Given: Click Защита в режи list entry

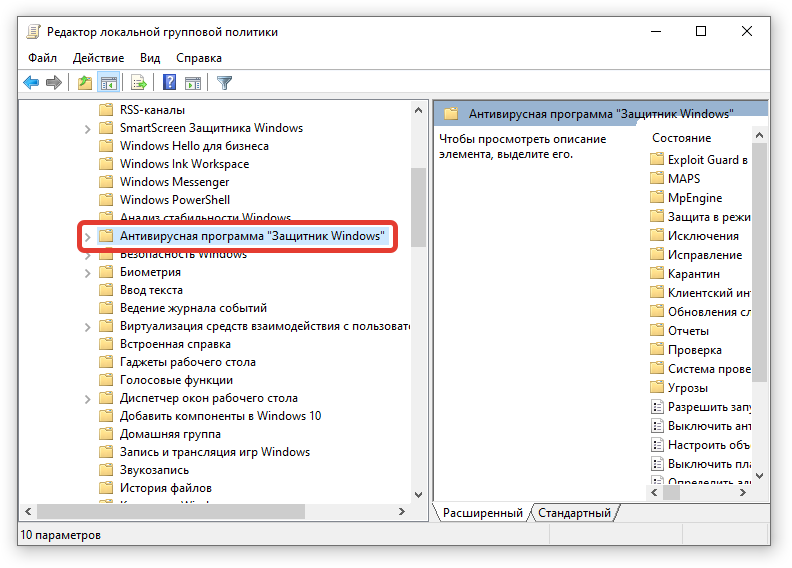Looking at the screenshot, I should (709, 217).
